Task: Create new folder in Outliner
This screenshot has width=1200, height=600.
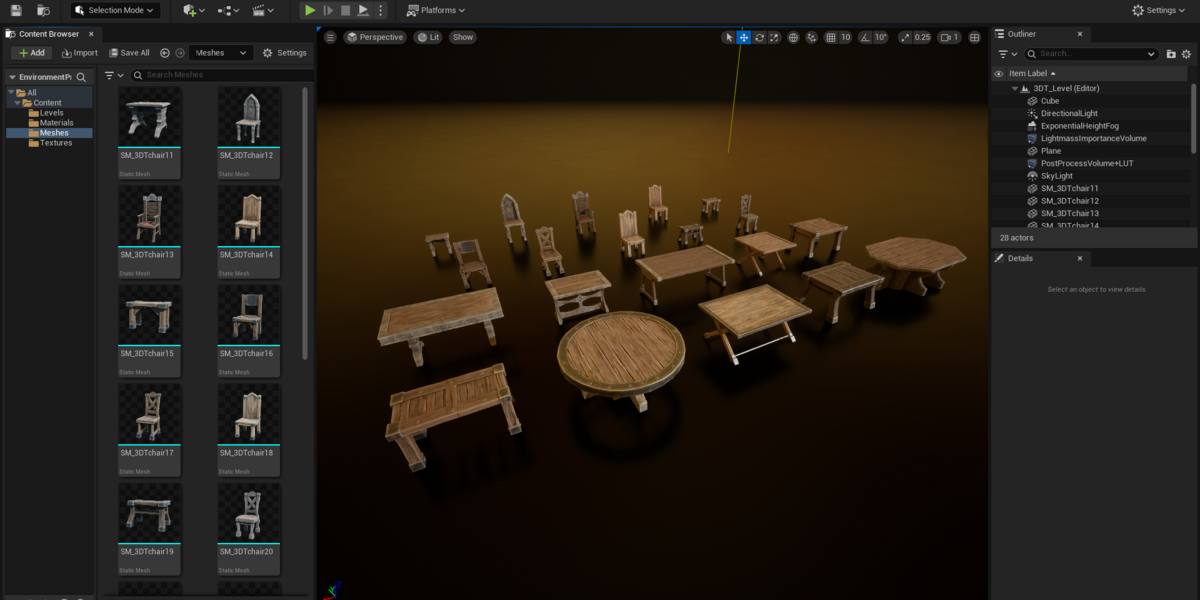Action: coord(1169,53)
